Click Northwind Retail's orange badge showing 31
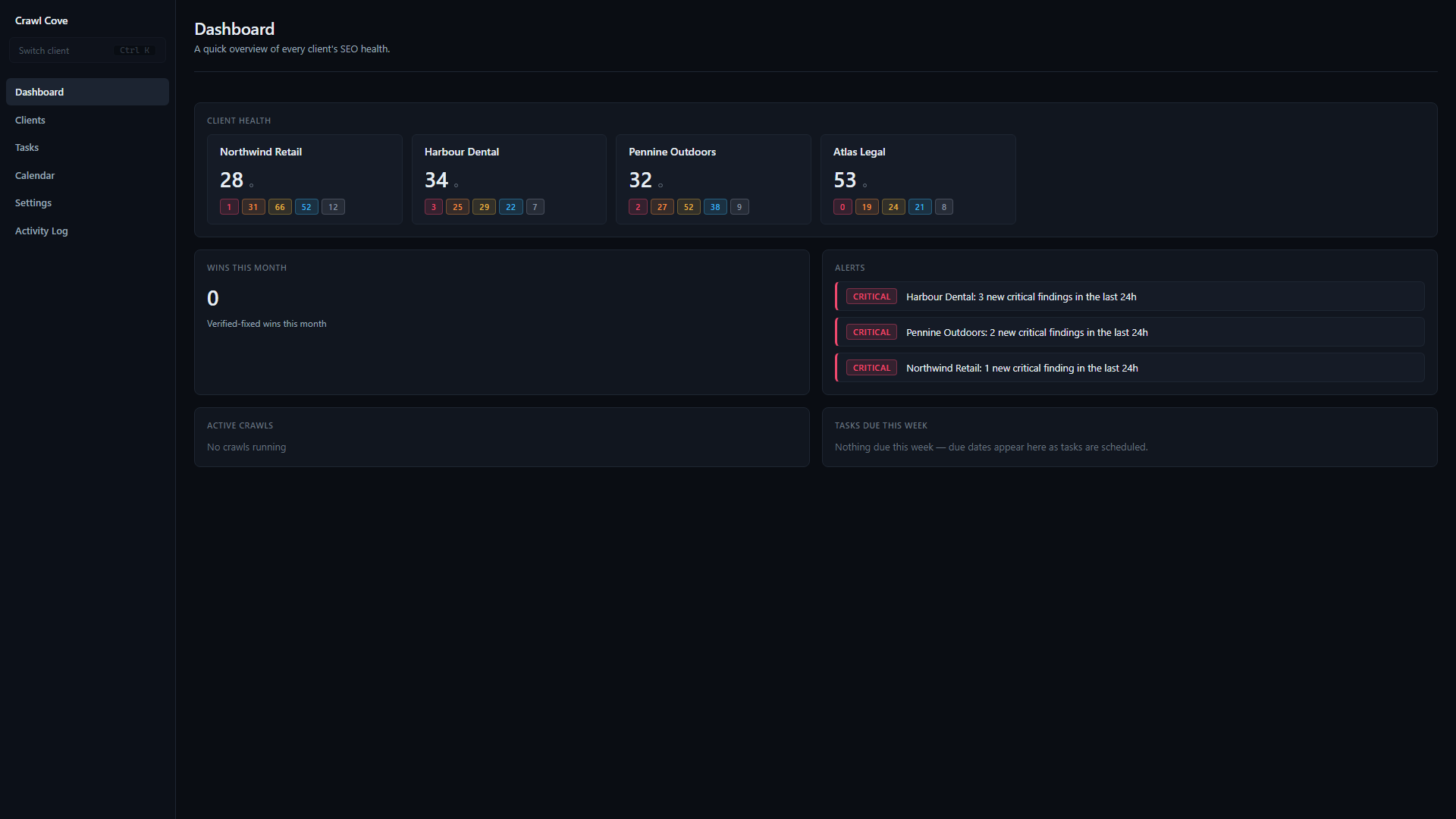 (x=253, y=207)
